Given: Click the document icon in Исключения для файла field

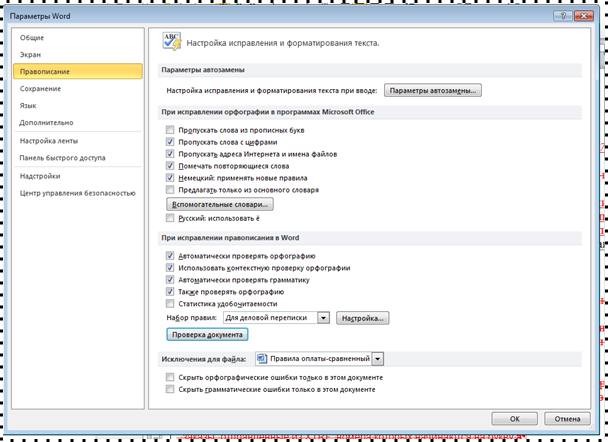Looking at the screenshot, I should [x=263, y=358].
